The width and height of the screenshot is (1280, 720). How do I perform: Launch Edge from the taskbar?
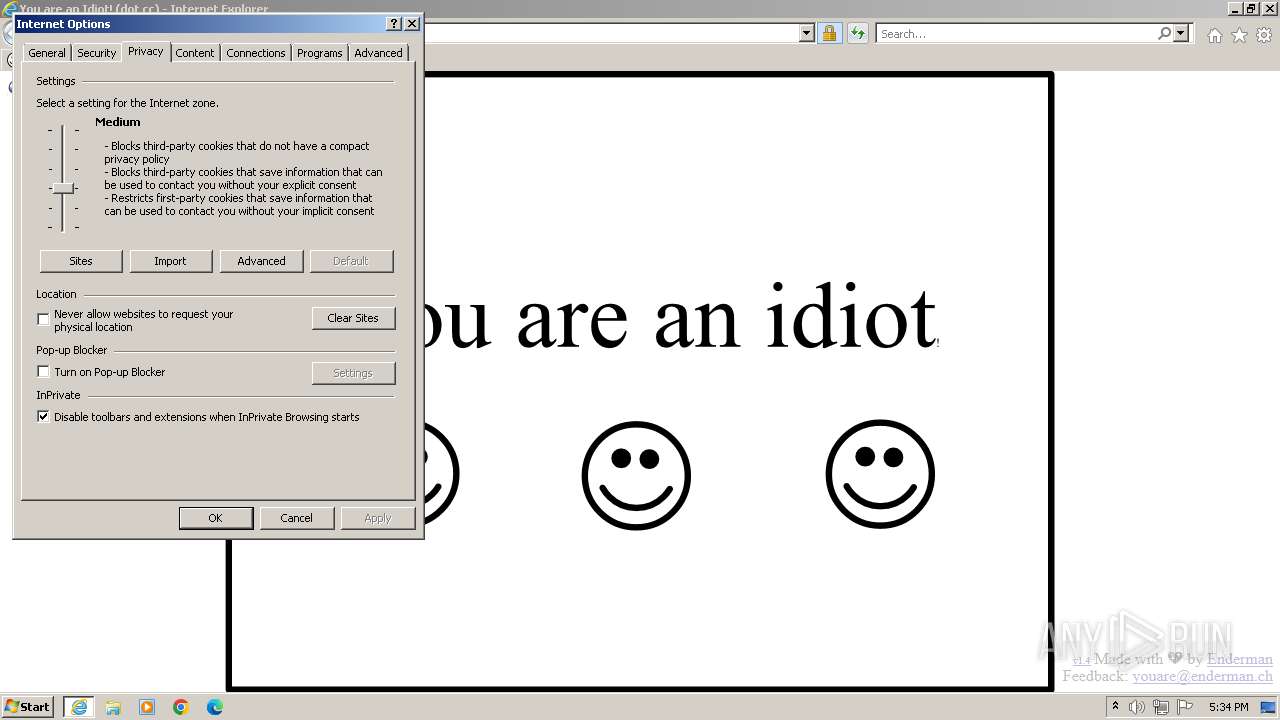[215, 707]
